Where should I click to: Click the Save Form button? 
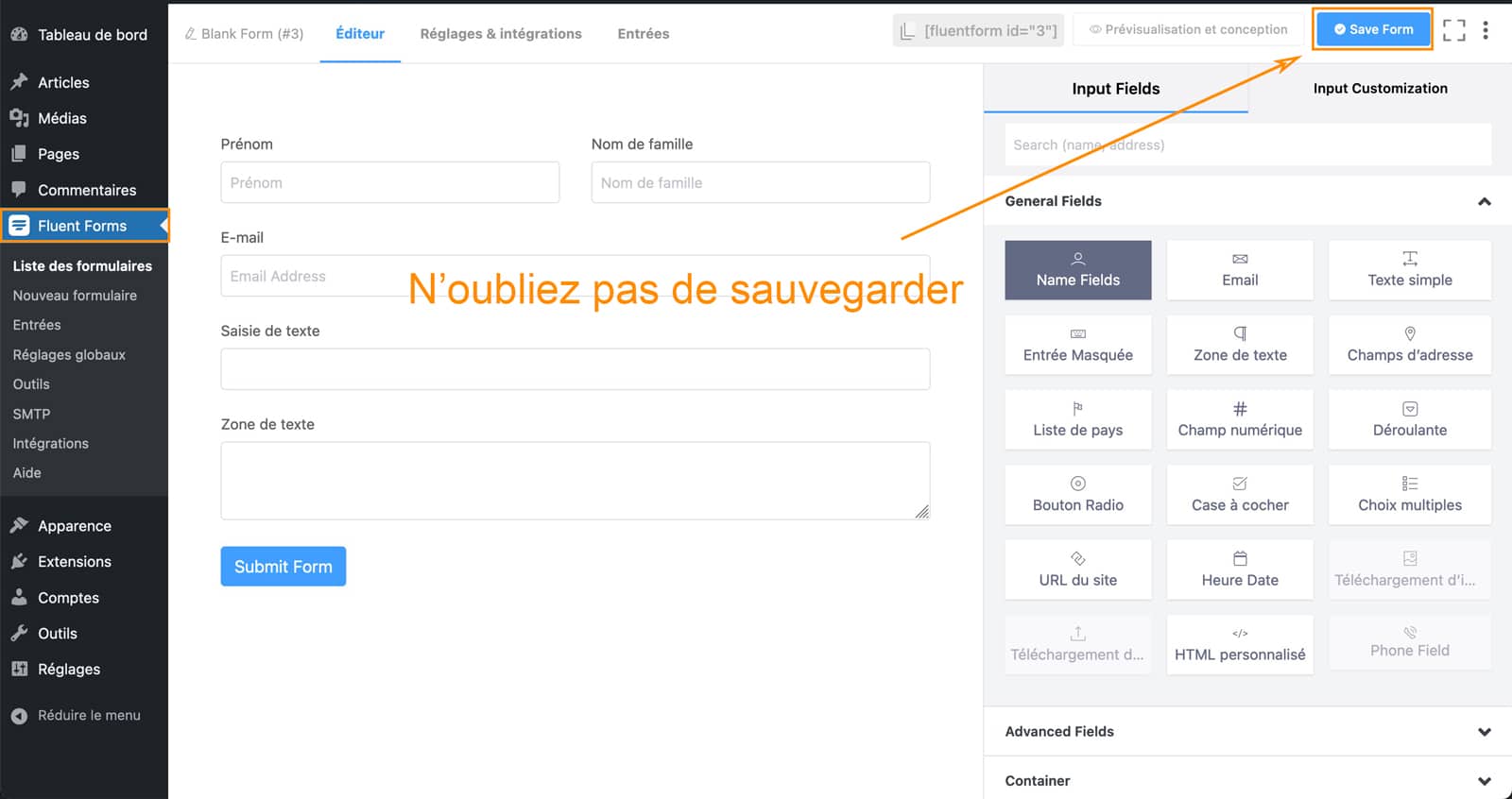[x=1373, y=29]
